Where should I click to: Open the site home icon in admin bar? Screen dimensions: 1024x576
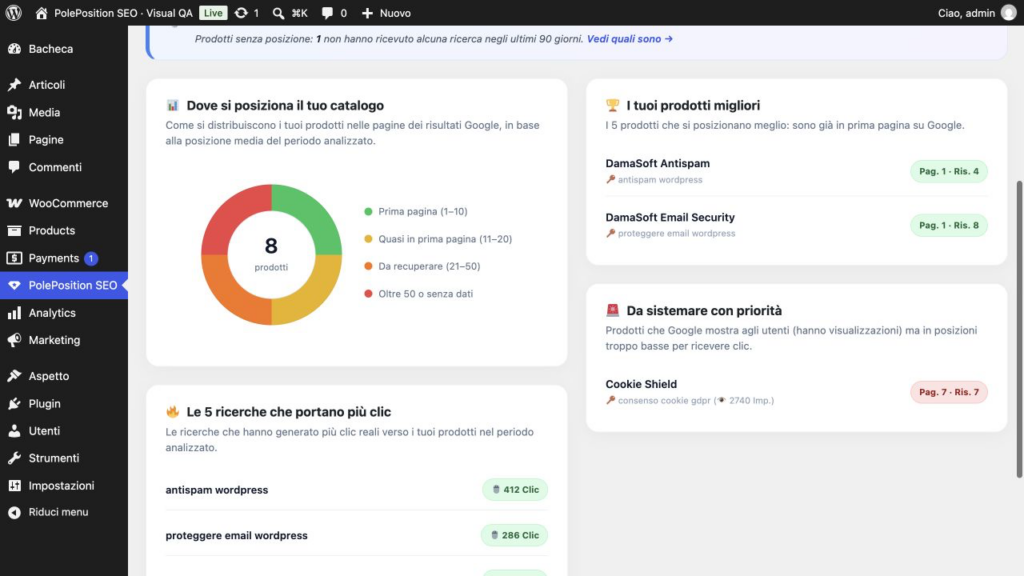[x=41, y=13]
